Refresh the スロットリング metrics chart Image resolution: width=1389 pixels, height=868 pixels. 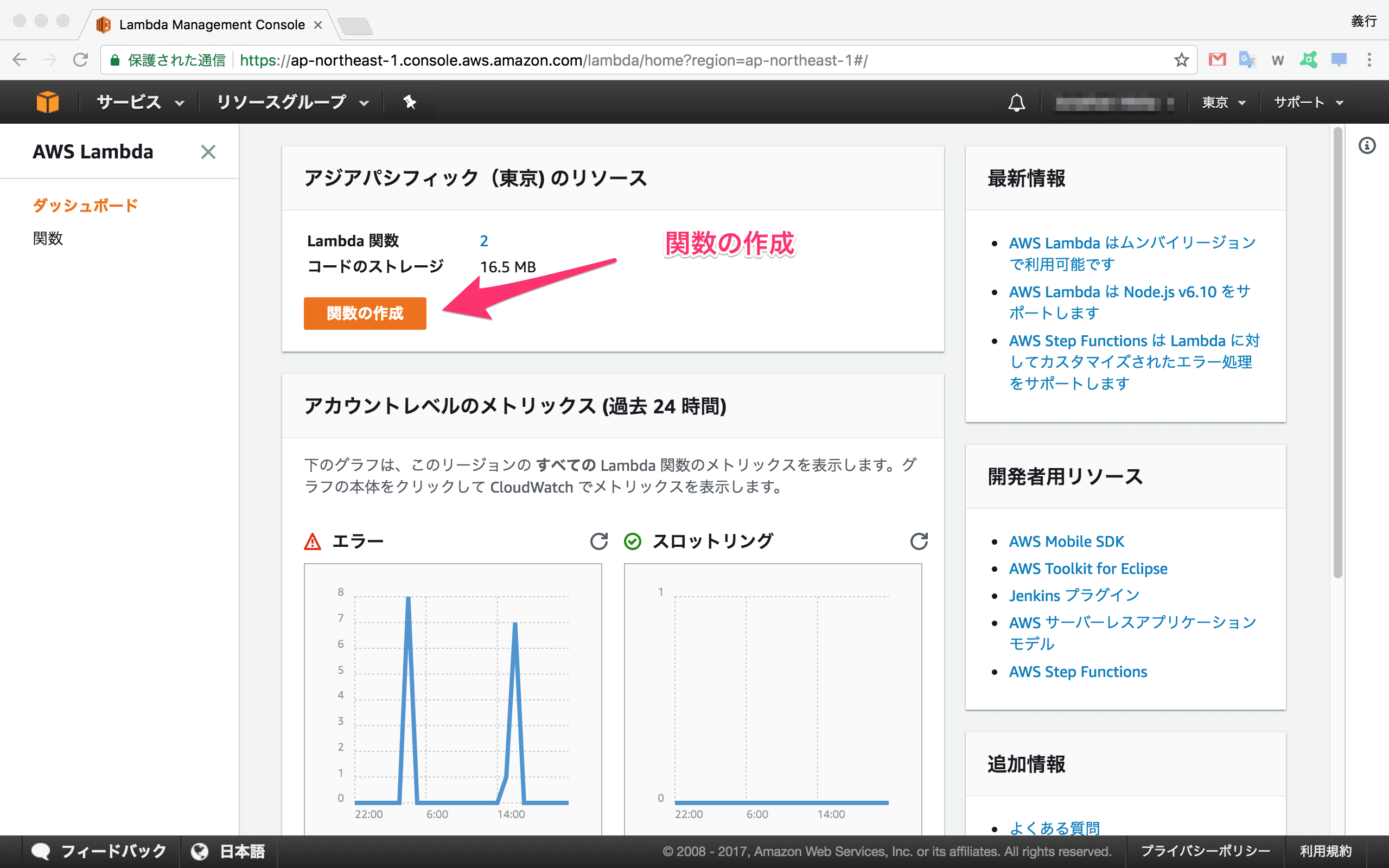pos(919,541)
